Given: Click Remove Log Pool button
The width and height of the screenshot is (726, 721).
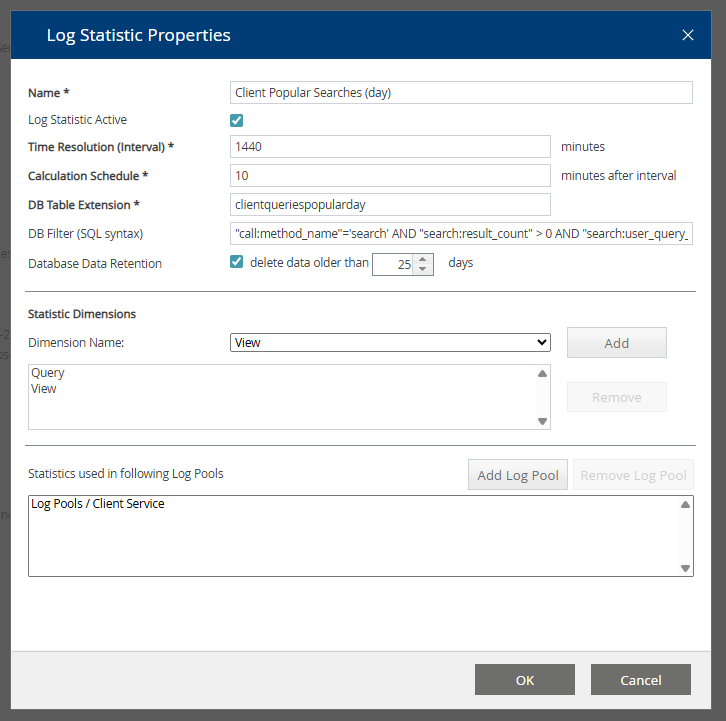Looking at the screenshot, I should [633, 475].
